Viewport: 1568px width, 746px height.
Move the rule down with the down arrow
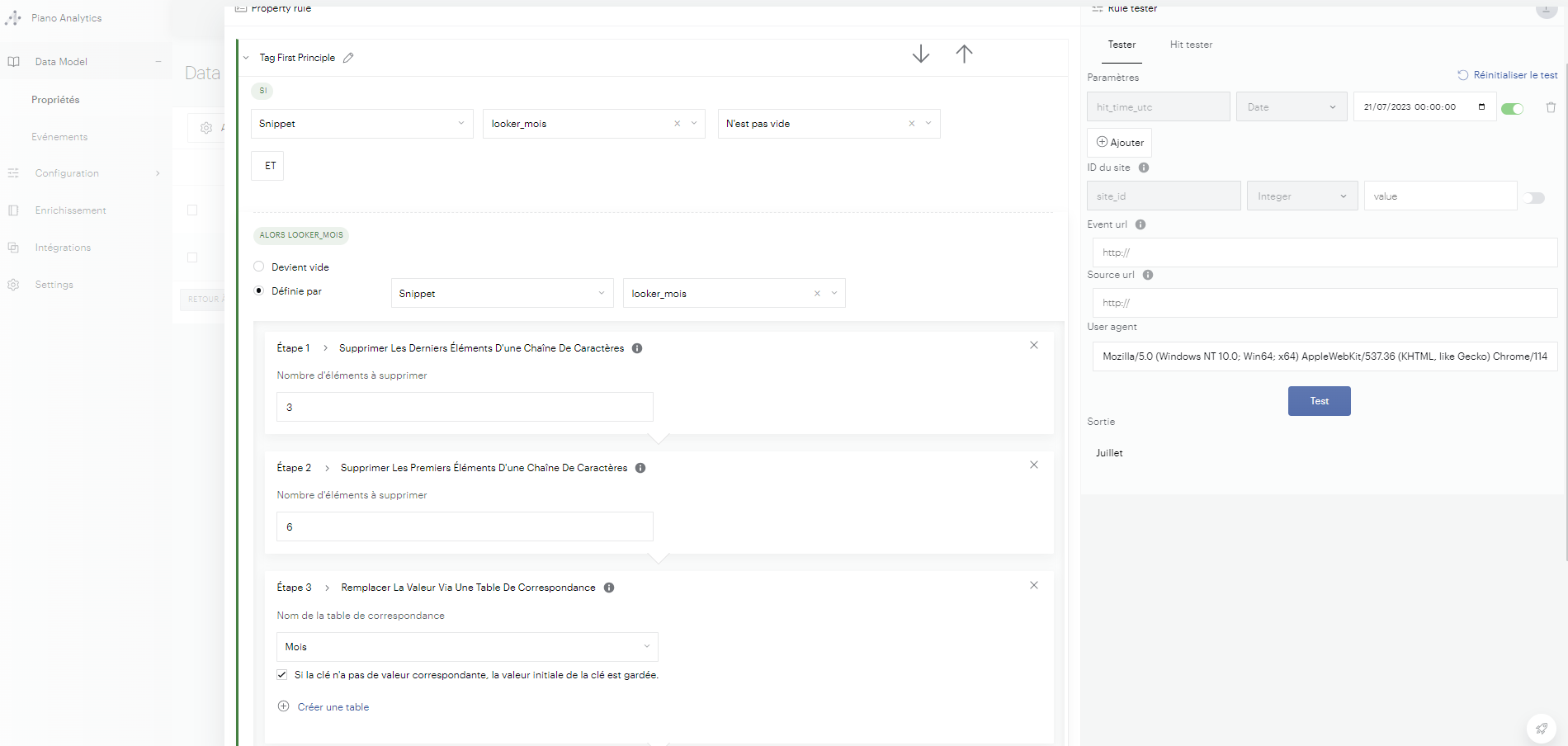[920, 54]
